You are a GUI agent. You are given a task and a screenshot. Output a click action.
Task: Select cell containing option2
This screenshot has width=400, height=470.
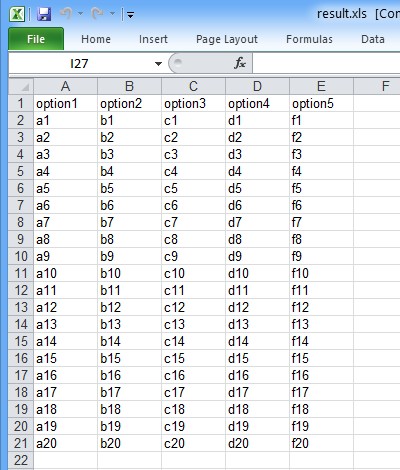click(x=129, y=103)
